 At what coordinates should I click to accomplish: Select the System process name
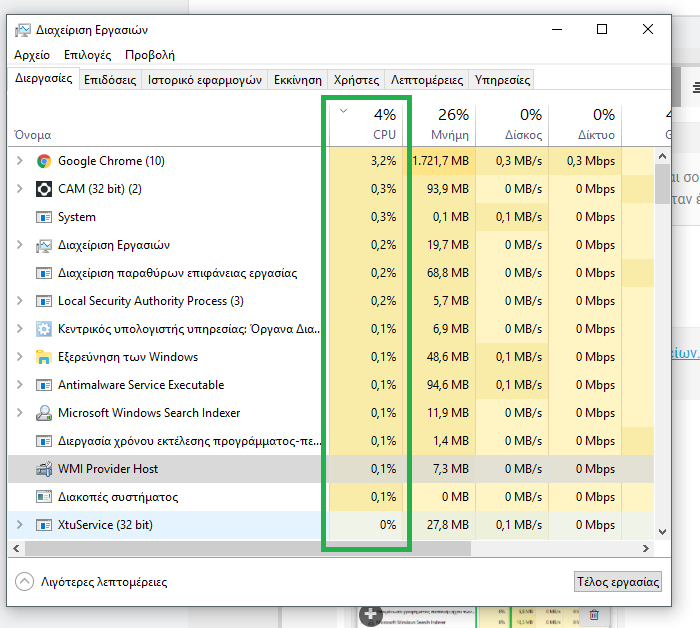click(x=77, y=217)
